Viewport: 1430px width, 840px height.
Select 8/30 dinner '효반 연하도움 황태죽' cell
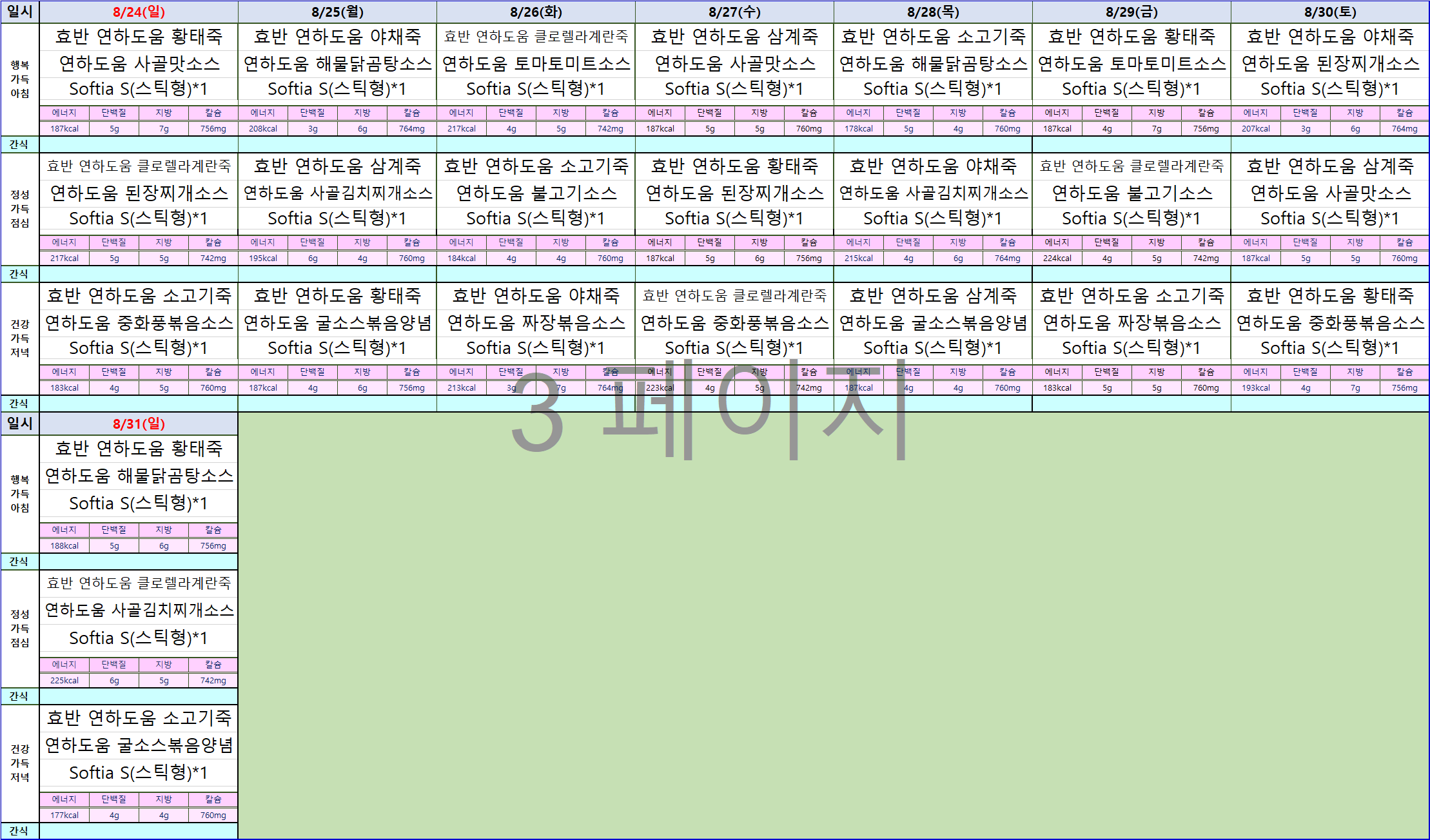tap(1330, 296)
